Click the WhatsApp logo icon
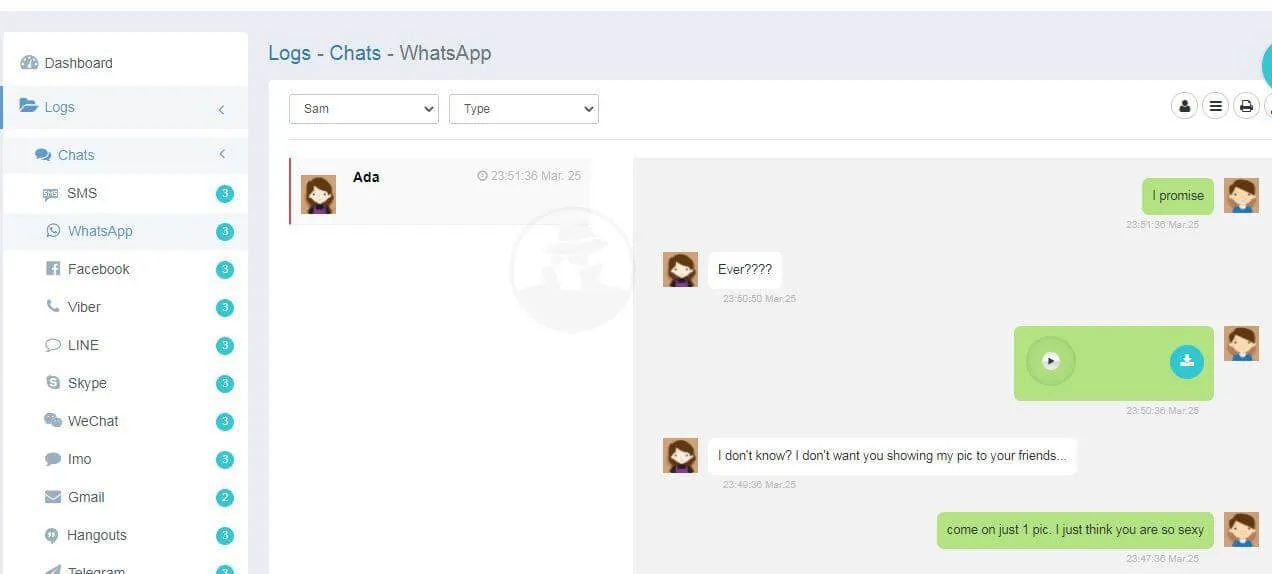This screenshot has height=574, width=1272. 53,231
